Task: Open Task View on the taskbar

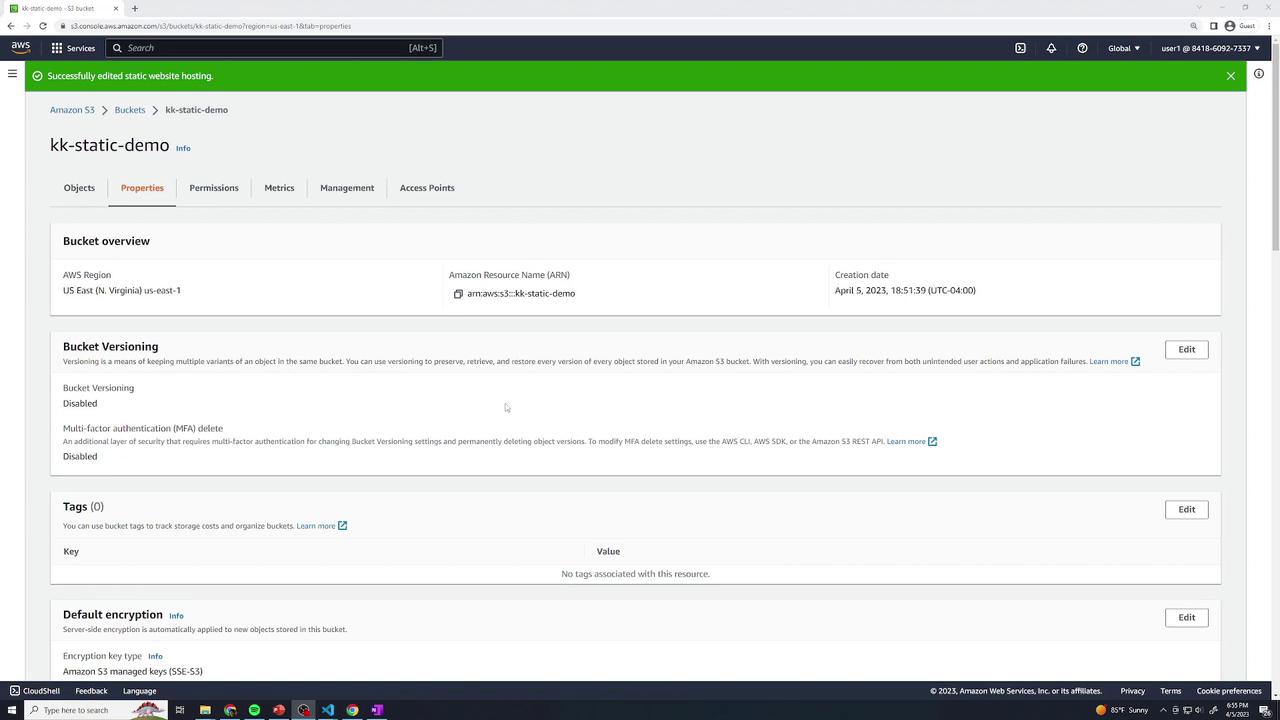Action: [180, 710]
